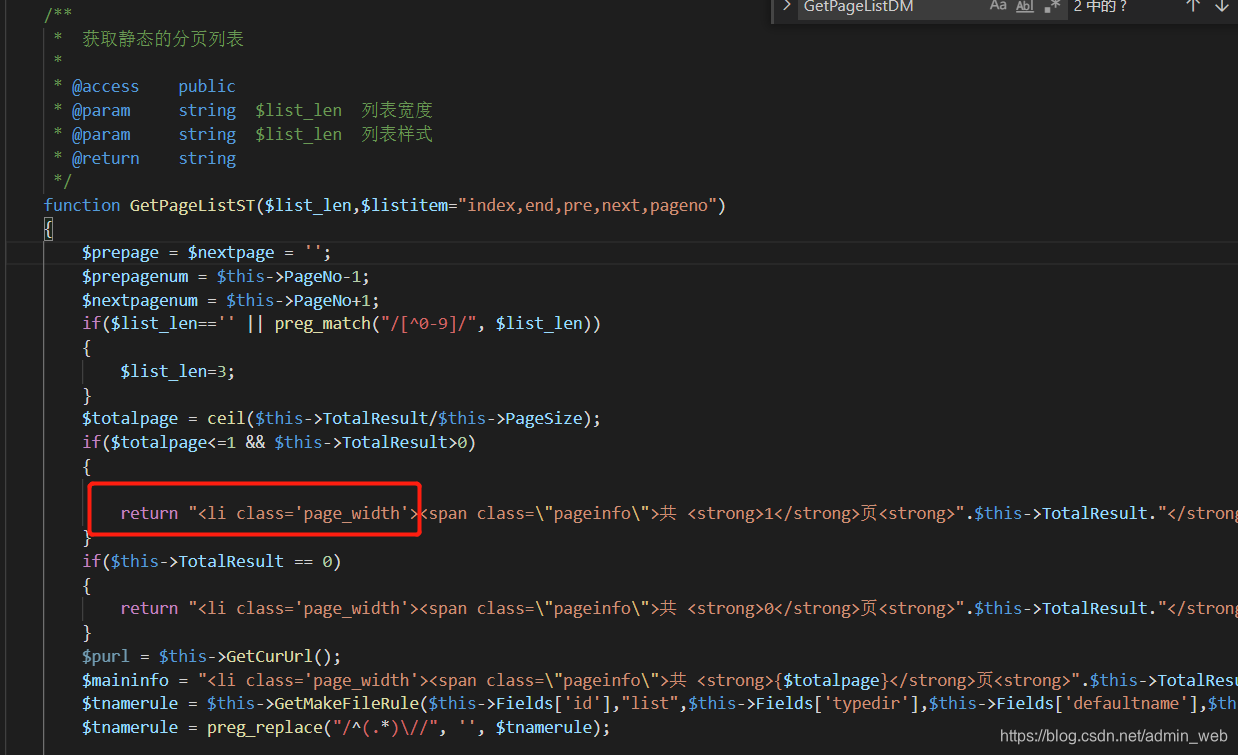Focus the find input containing GetPageListDM
Image resolution: width=1238 pixels, height=755 pixels.
tap(890, 7)
